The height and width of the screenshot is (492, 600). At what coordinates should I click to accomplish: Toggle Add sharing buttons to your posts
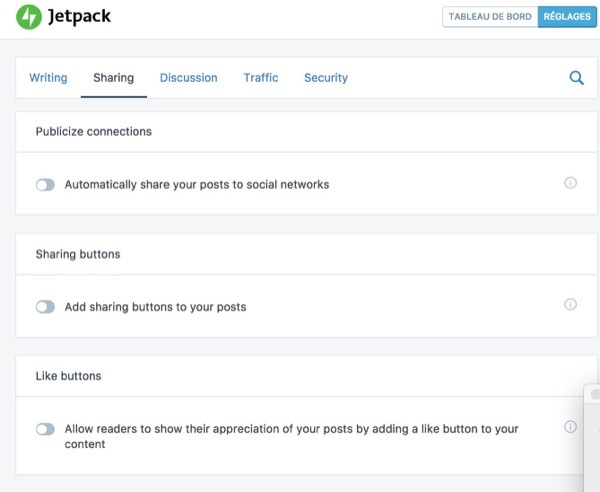45,307
